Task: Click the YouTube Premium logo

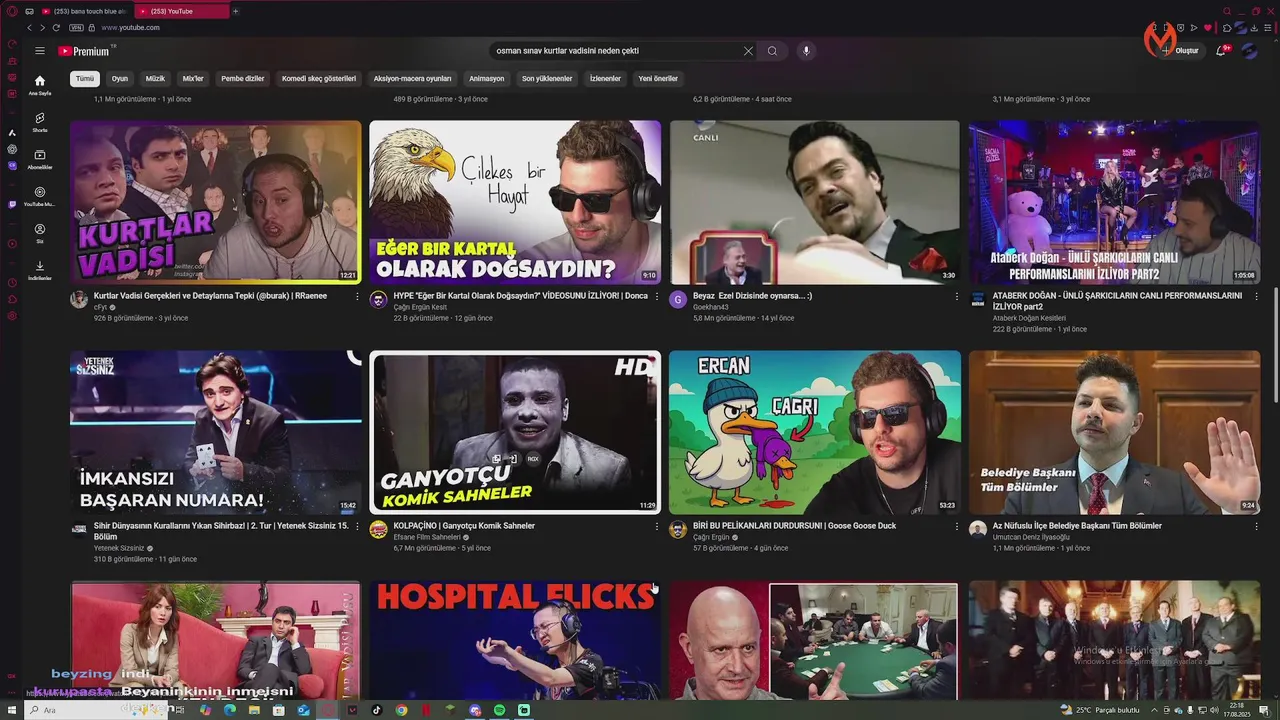Action: click(x=86, y=51)
